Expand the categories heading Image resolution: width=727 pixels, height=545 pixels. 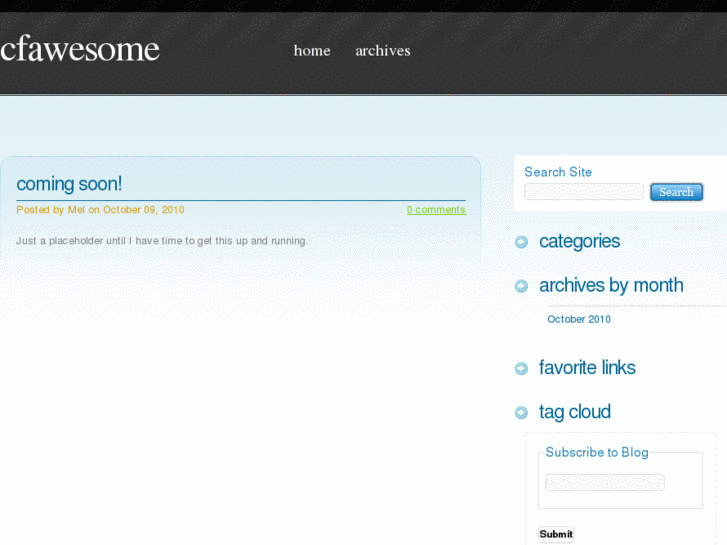click(579, 241)
